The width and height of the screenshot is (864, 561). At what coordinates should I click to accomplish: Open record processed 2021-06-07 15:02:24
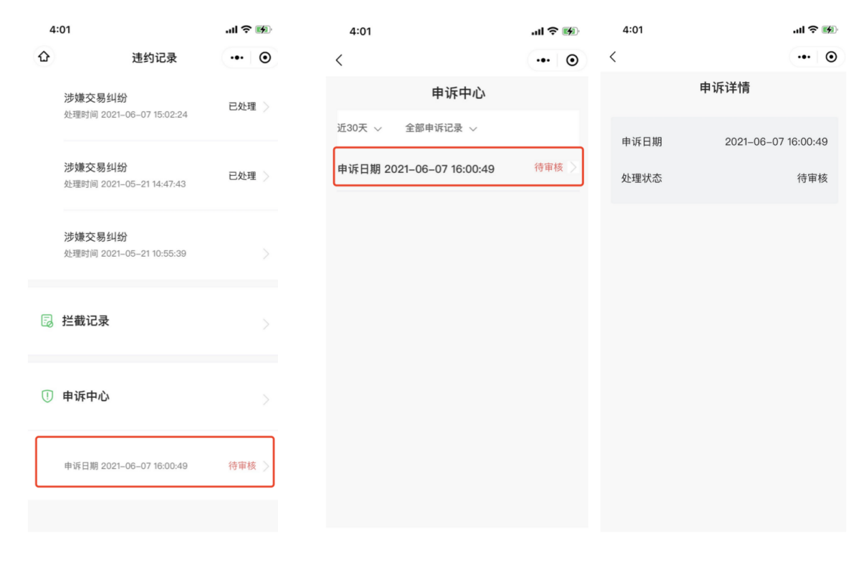click(x=153, y=106)
